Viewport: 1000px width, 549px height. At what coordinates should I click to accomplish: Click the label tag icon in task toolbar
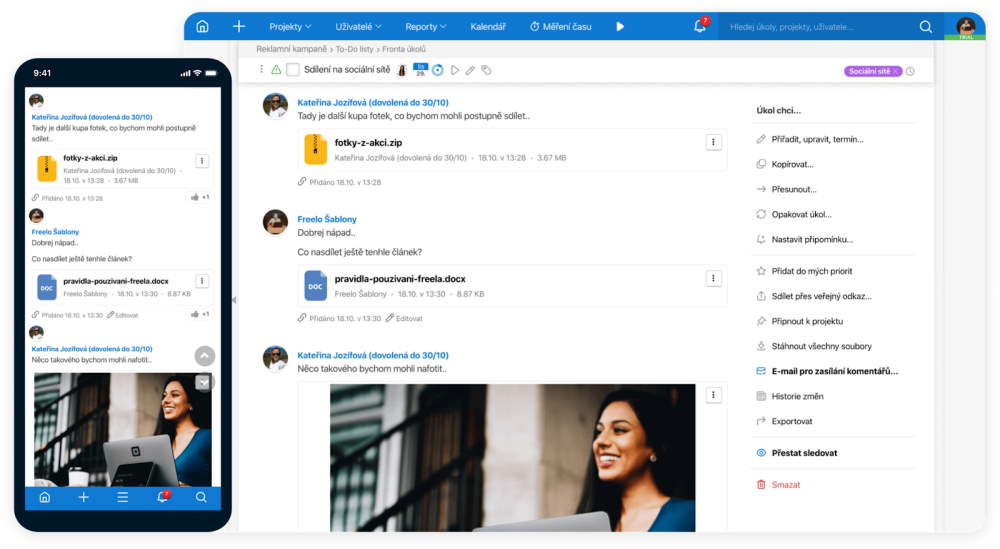487,70
